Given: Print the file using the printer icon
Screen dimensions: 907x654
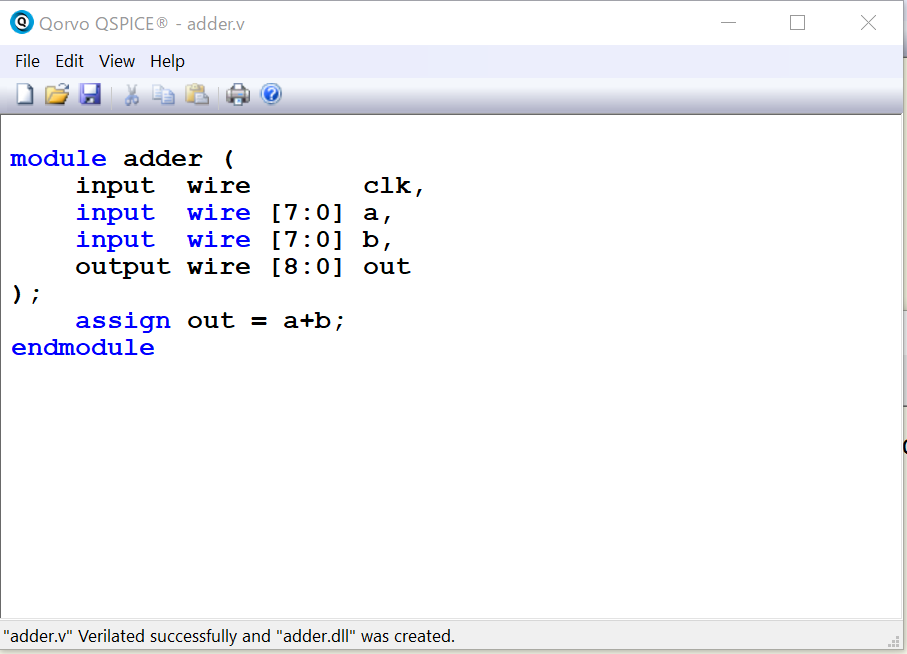Looking at the screenshot, I should pyautogui.click(x=237, y=95).
